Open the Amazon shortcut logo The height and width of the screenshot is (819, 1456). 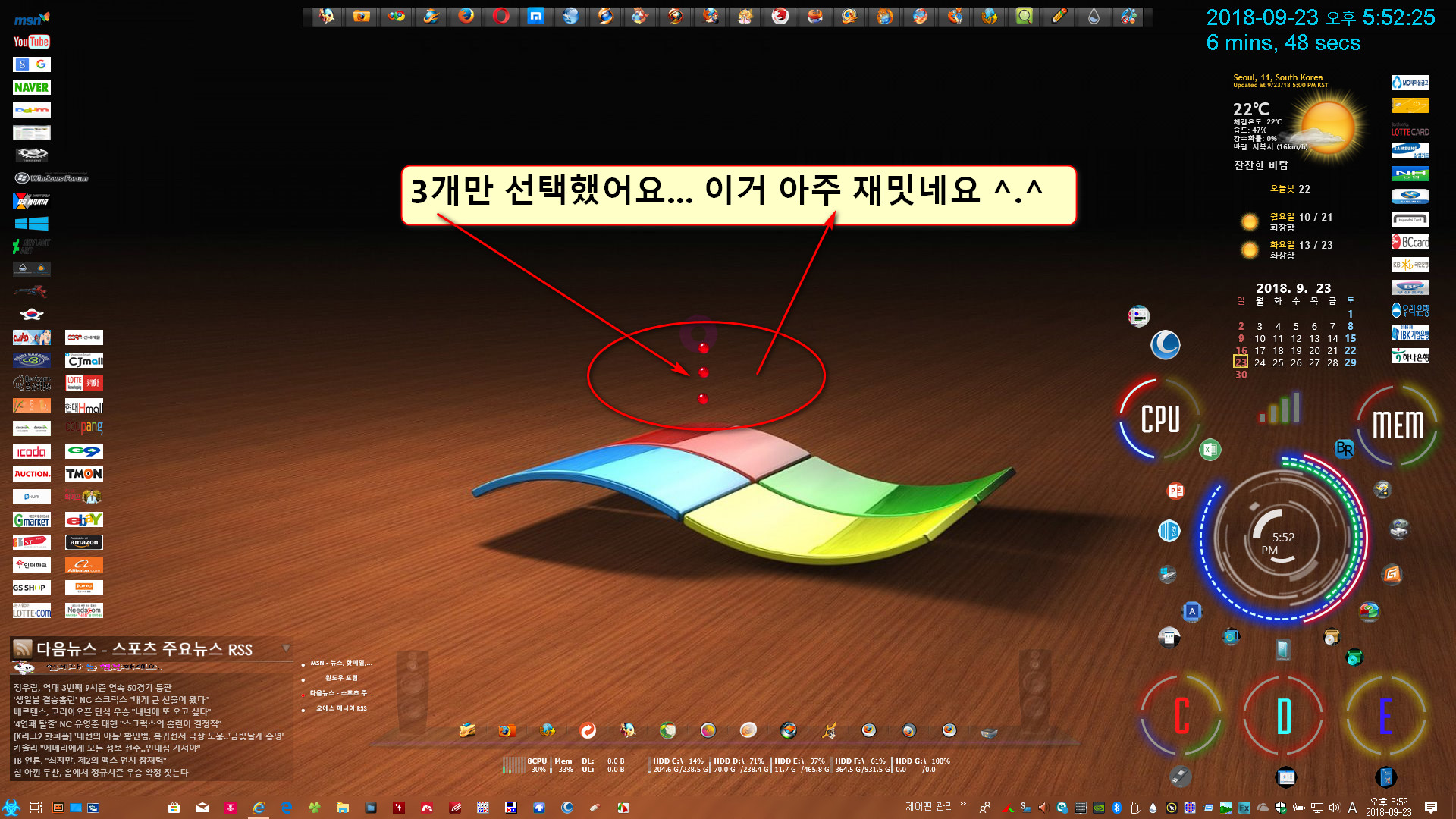pyautogui.click(x=83, y=542)
